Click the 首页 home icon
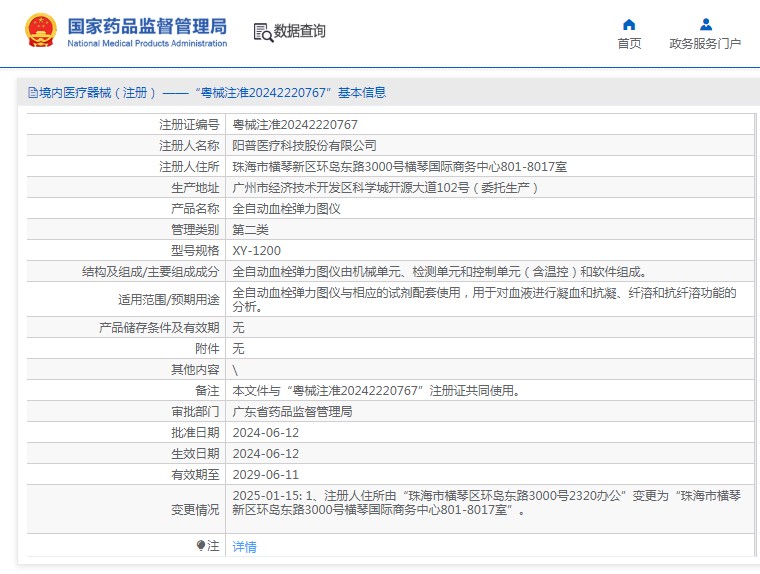760x574 pixels. 629,24
